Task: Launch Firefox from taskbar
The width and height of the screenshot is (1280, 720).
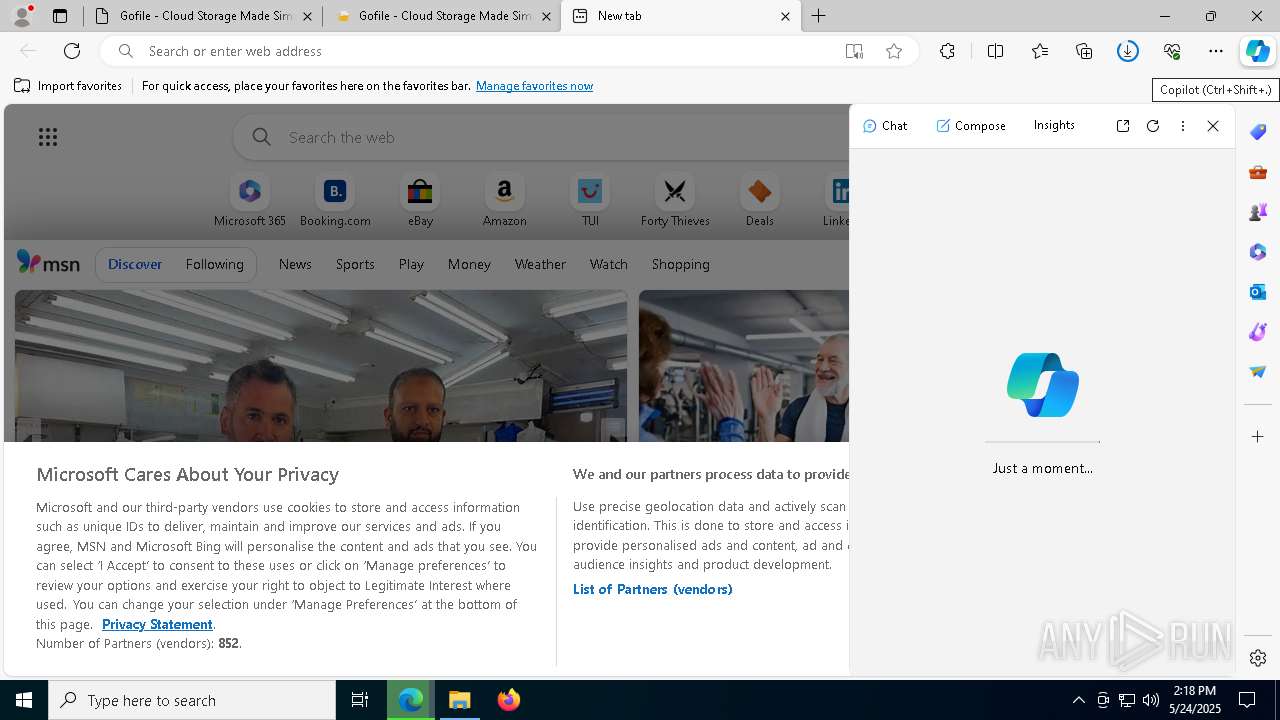Action: (509, 700)
